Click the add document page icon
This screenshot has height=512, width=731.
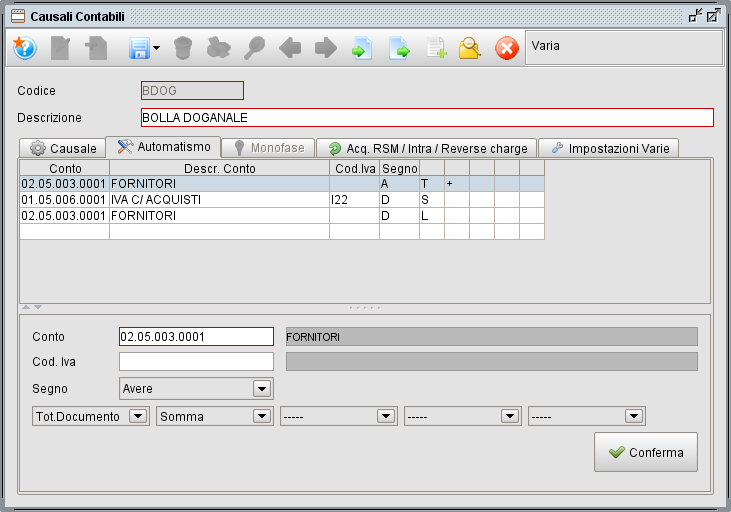click(x=436, y=48)
